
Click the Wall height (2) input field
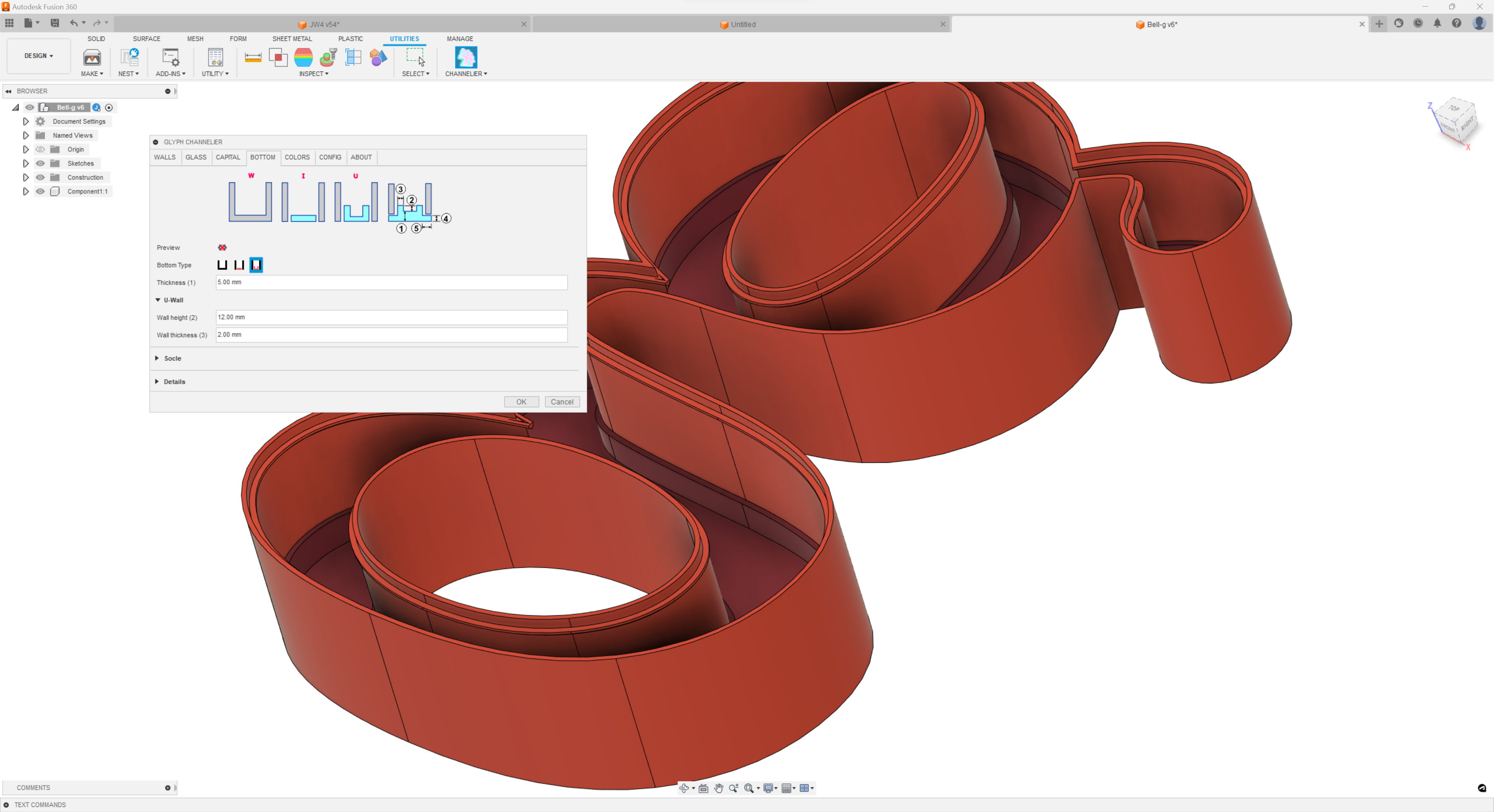pos(391,317)
